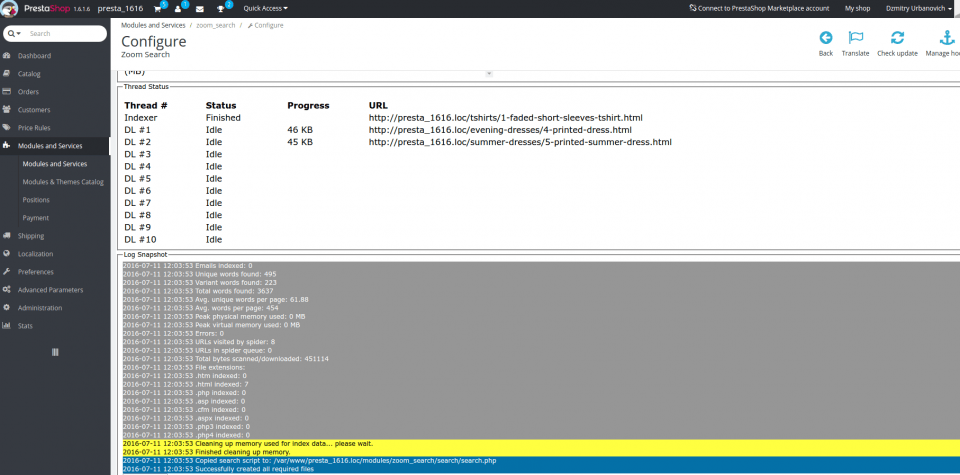Click the Back arrow icon
960x475 pixels.
pyautogui.click(x=825, y=38)
